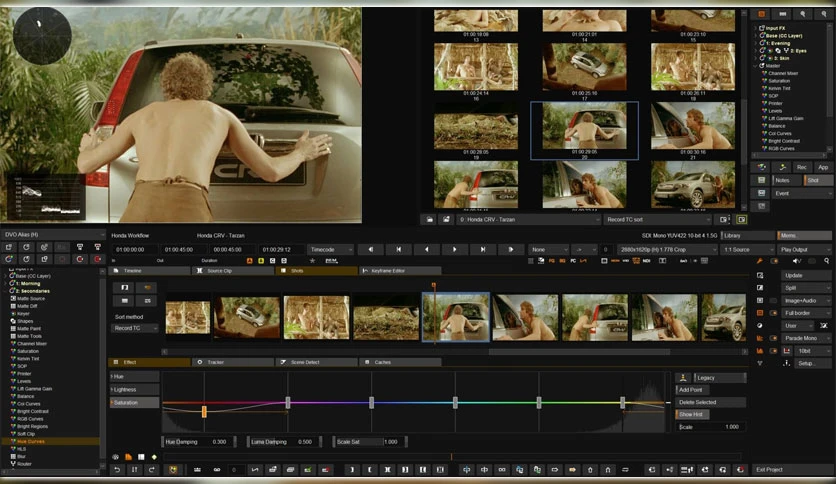The height and width of the screenshot is (484, 836).
Task: Open the Keyframe Editor tab
Action: click(400, 271)
